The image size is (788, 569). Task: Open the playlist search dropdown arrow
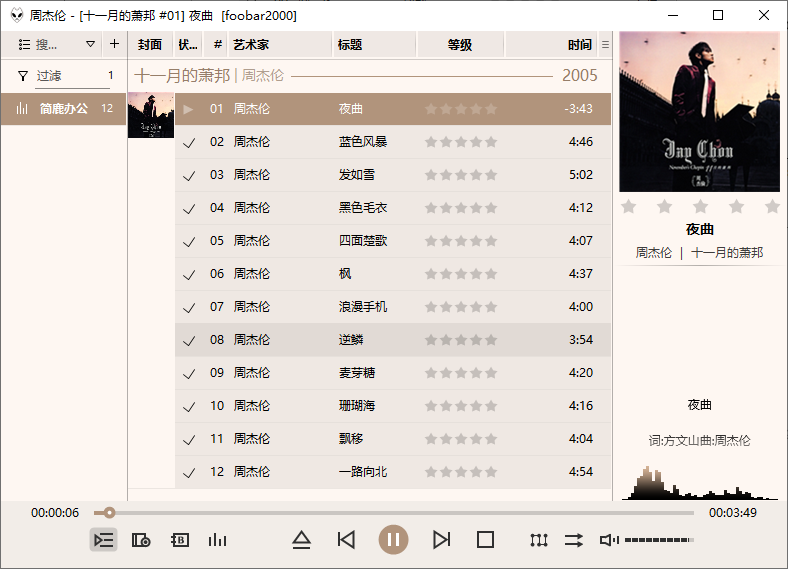coord(90,44)
